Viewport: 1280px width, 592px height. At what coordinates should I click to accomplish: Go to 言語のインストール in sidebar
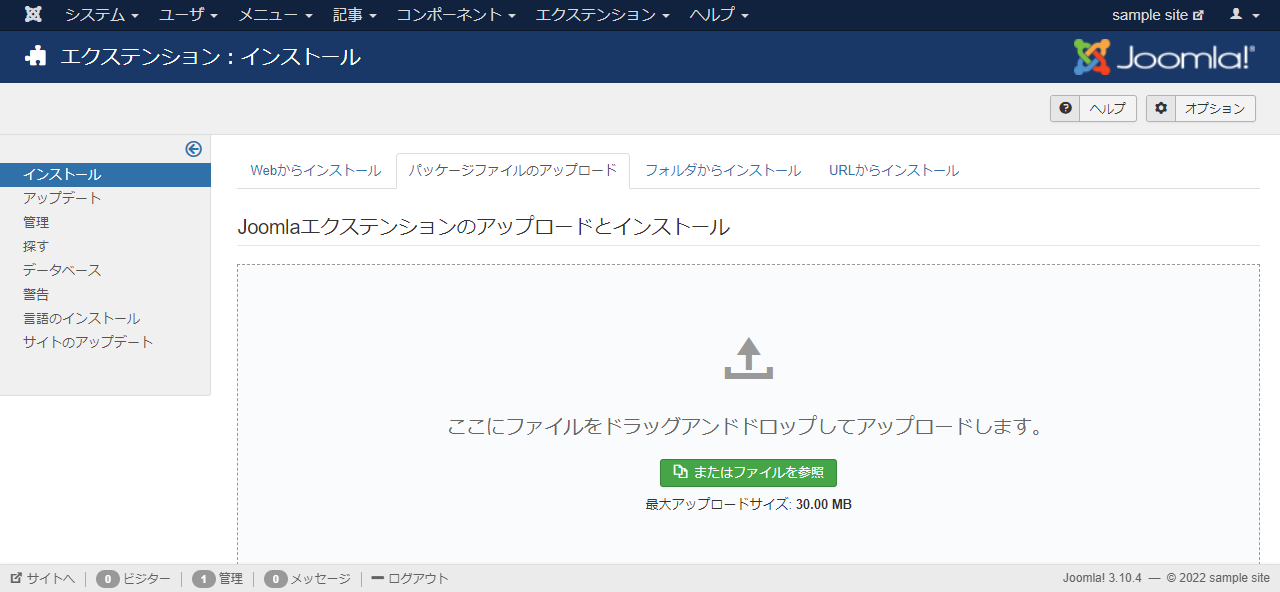click(x=81, y=319)
